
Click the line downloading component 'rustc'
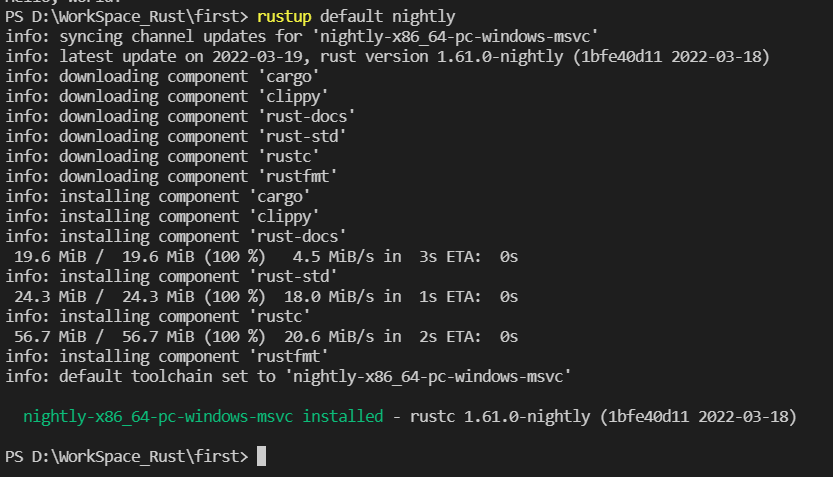tap(162, 157)
